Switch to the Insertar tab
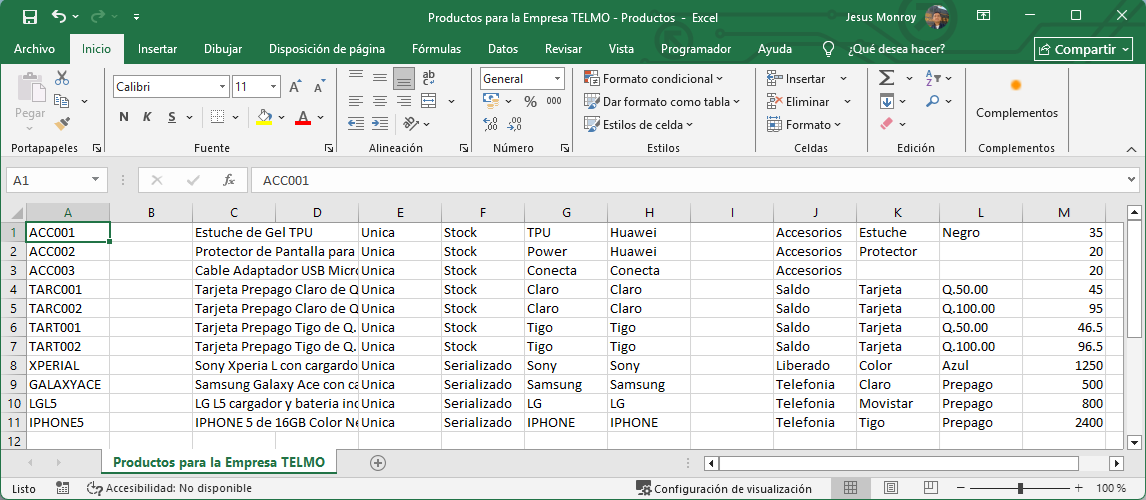 coord(157,49)
